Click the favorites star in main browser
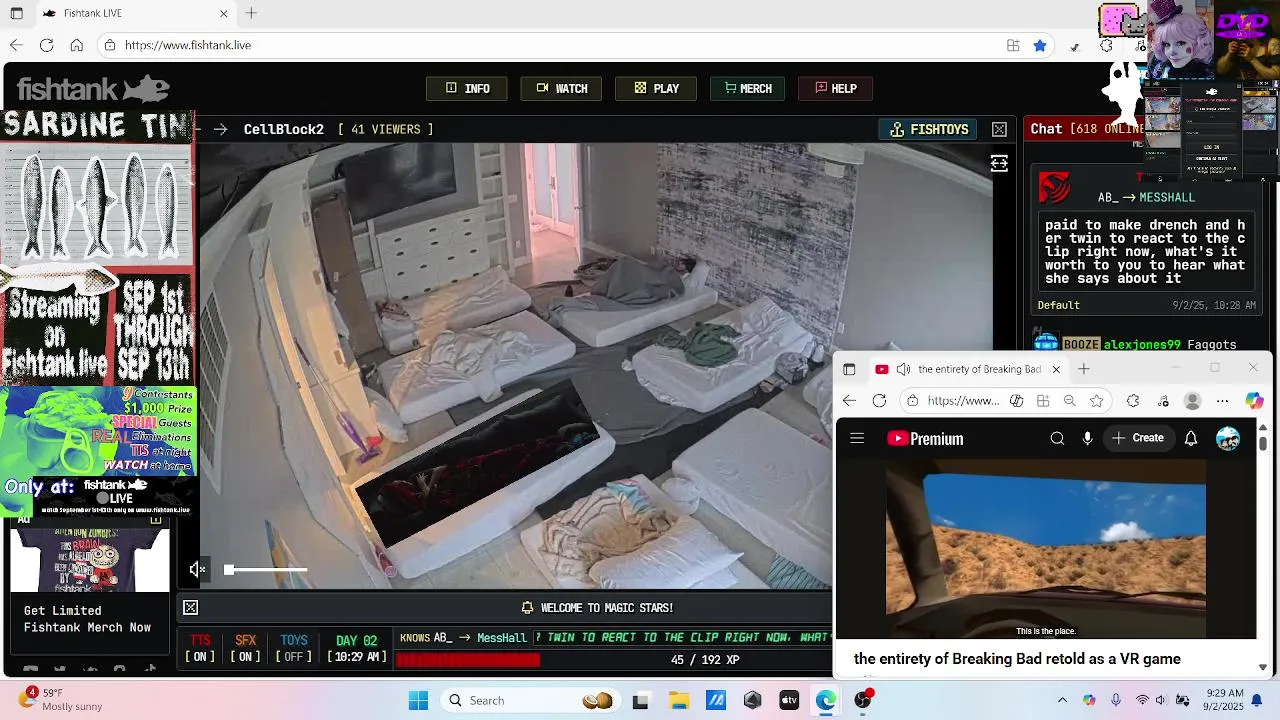The height and width of the screenshot is (720, 1280). point(1040,45)
